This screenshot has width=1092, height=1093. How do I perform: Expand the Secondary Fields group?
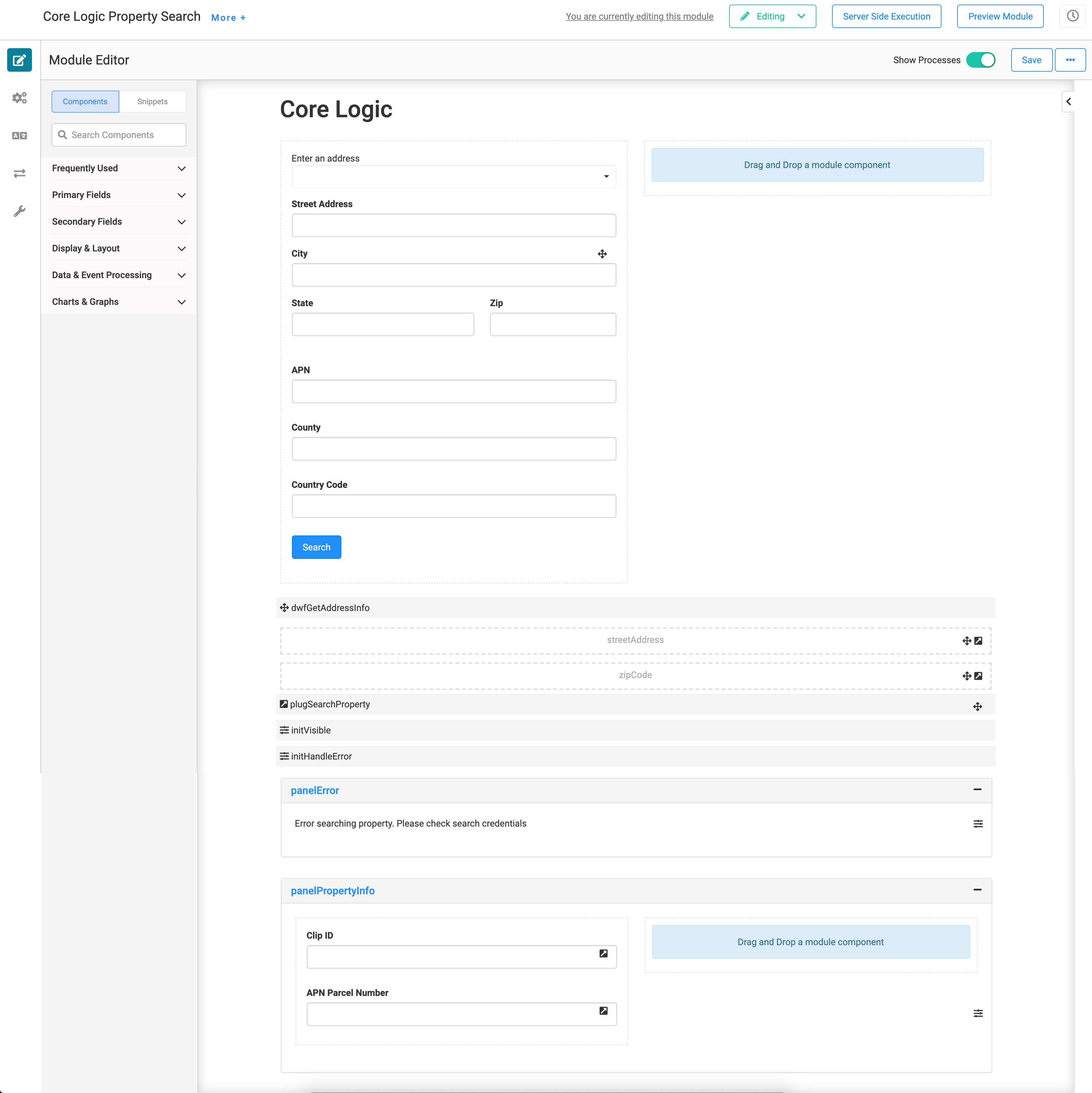pos(119,222)
